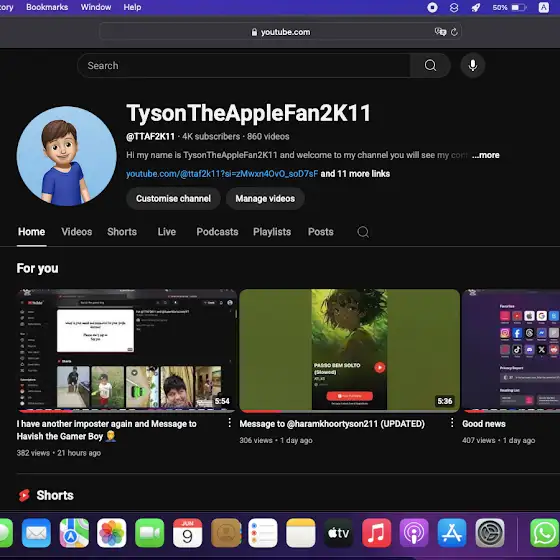Open Message to @haramkhoortyson211 (UPDATED) title
The width and height of the screenshot is (560, 560).
pos(332,424)
